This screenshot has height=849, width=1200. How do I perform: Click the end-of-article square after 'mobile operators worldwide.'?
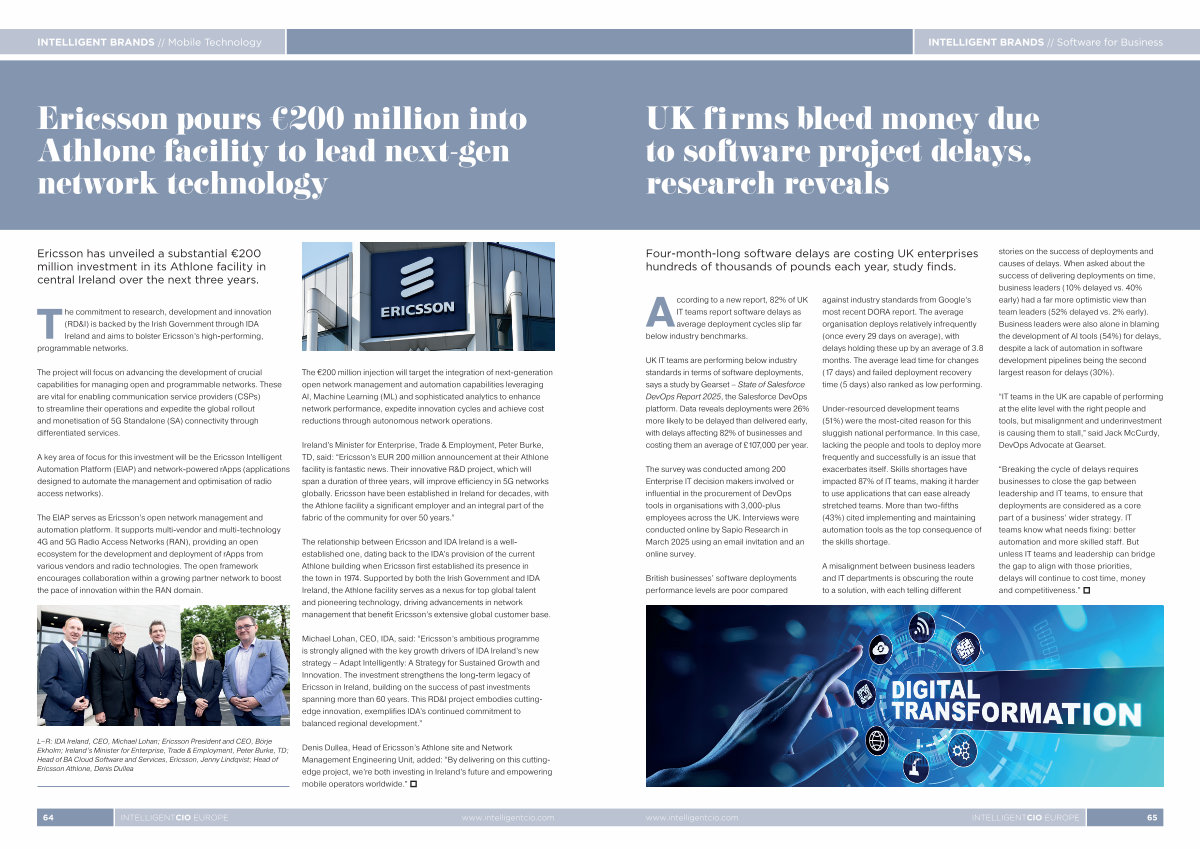click(x=413, y=784)
